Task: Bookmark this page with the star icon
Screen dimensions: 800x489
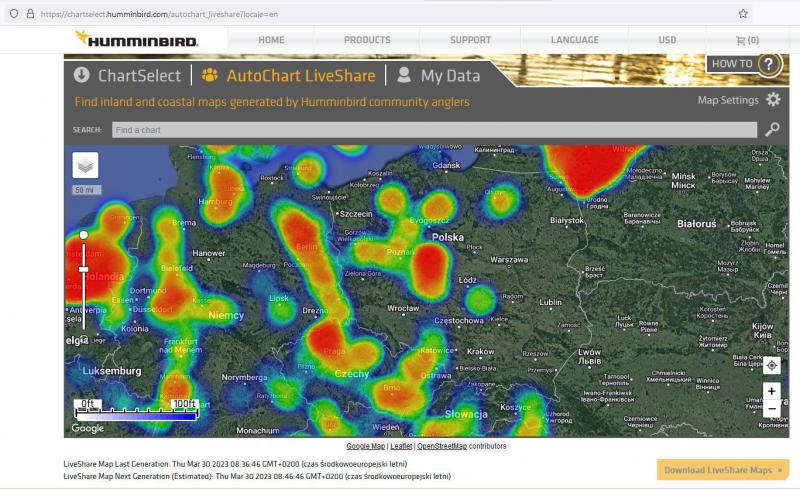Action: [x=743, y=14]
